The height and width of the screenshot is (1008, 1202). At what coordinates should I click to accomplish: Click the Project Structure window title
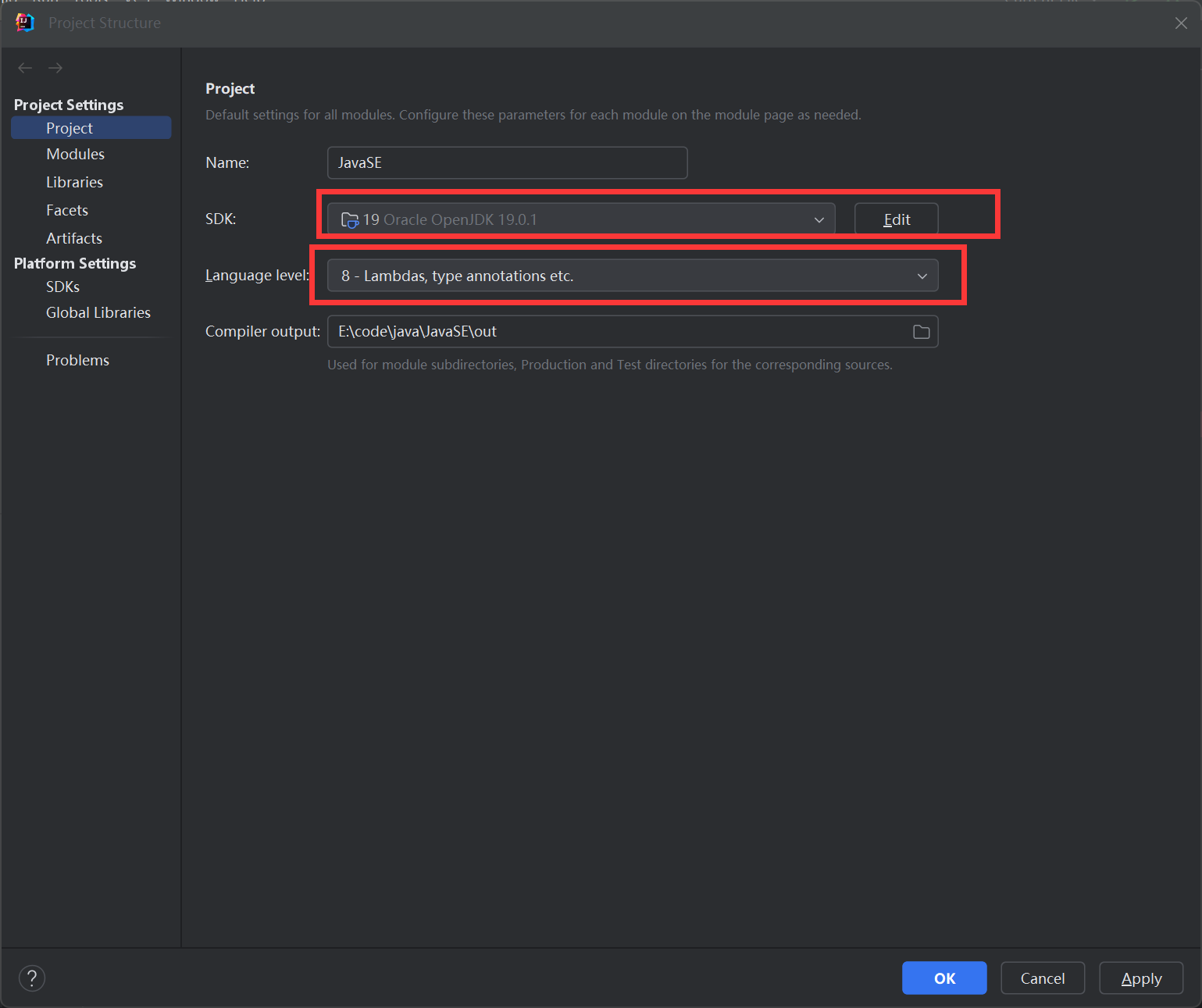pos(105,23)
